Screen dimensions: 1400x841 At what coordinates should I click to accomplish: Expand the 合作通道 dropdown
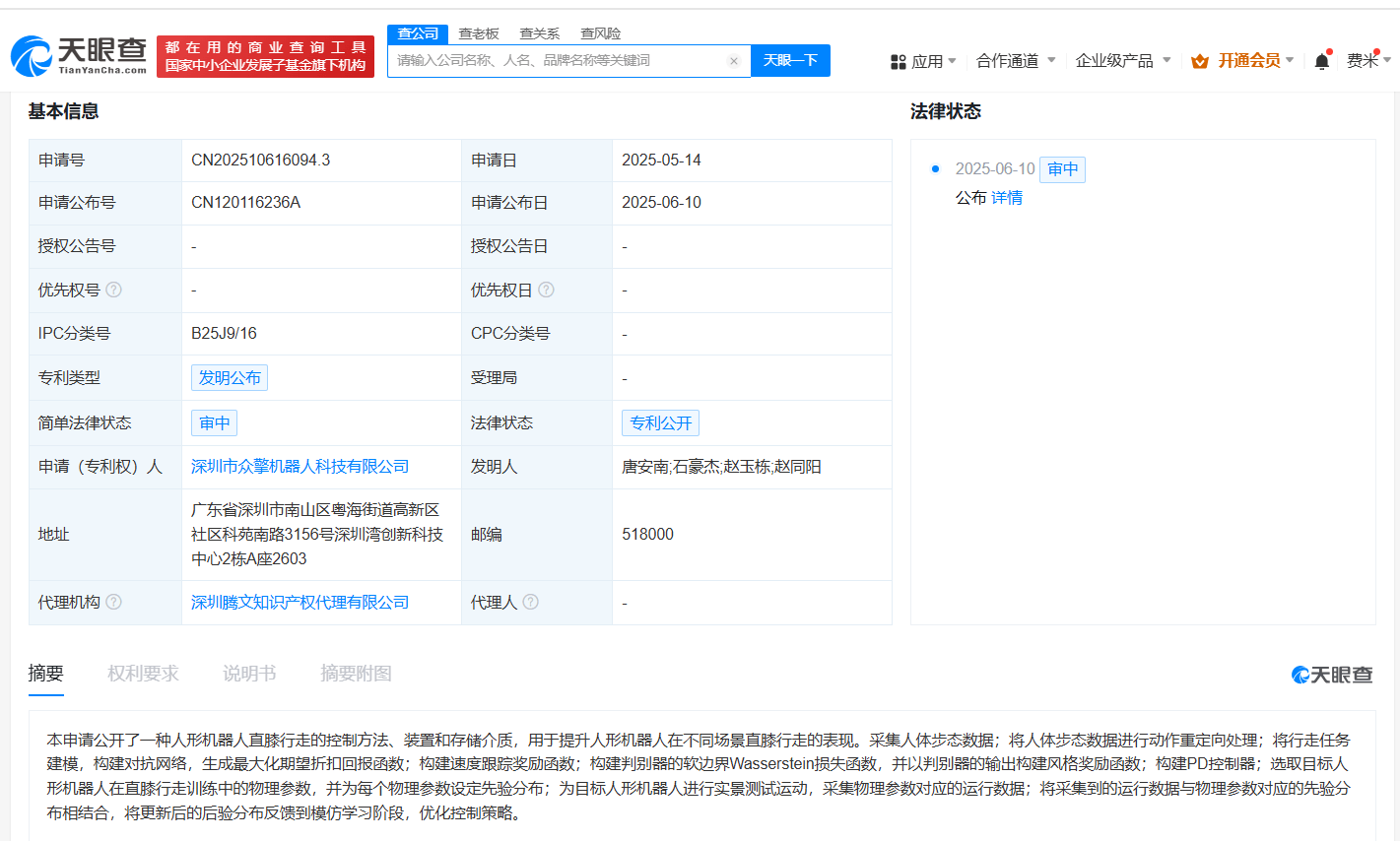pyautogui.click(x=1016, y=61)
